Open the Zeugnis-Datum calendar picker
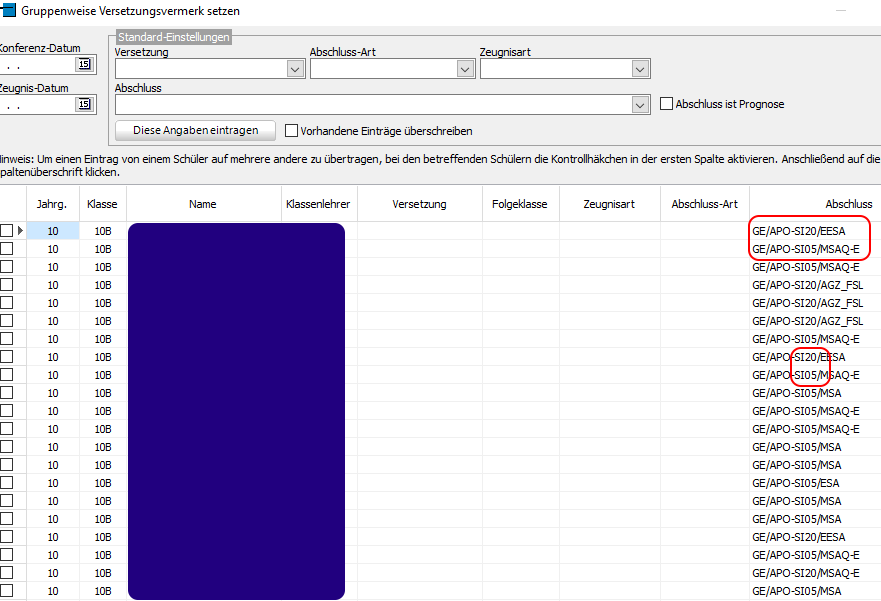Viewport: 881px width, 601px height. pos(85,105)
